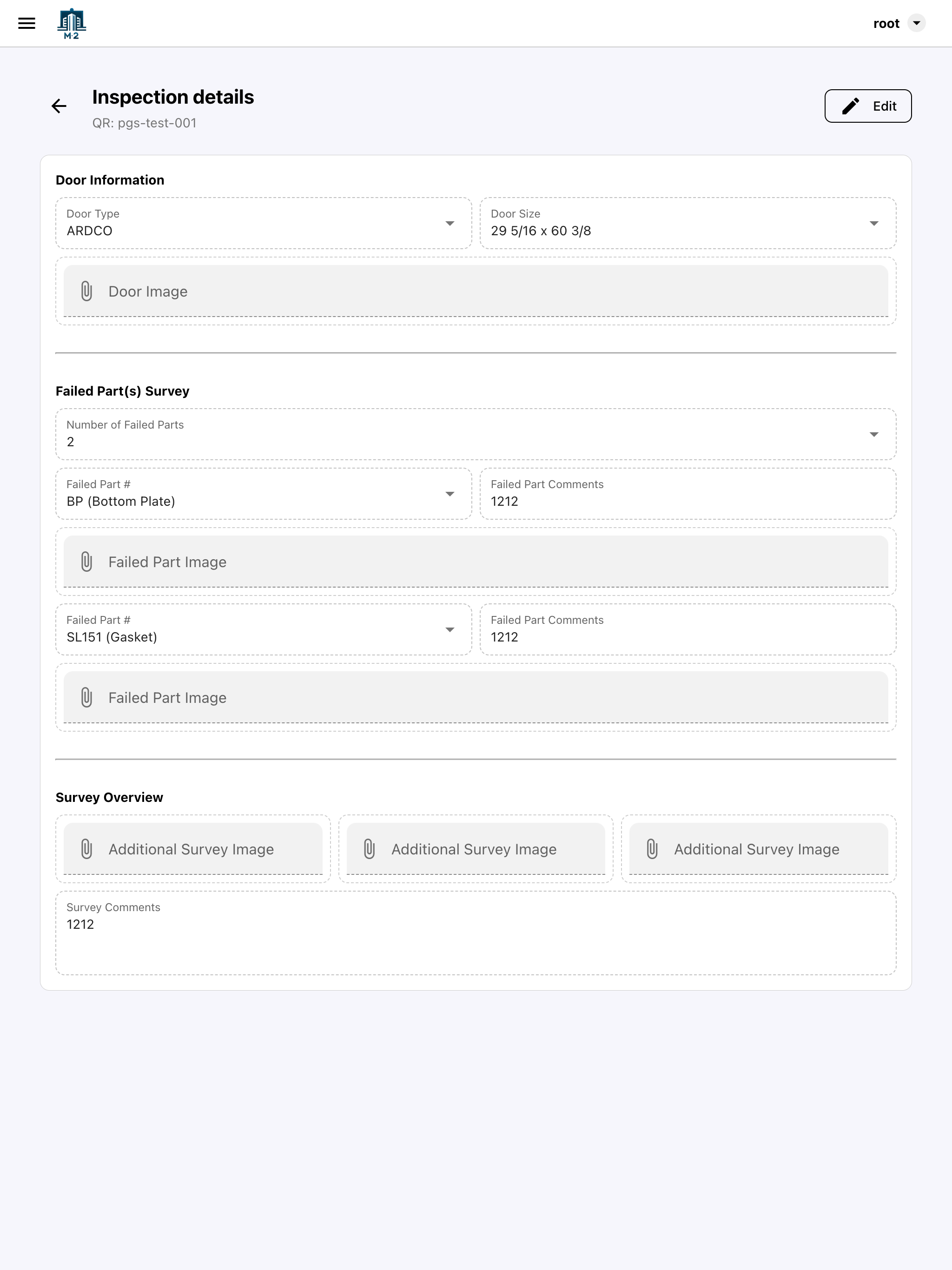The height and width of the screenshot is (1270, 952).
Task: Go back using the left arrow
Action: pyautogui.click(x=59, y=106)
